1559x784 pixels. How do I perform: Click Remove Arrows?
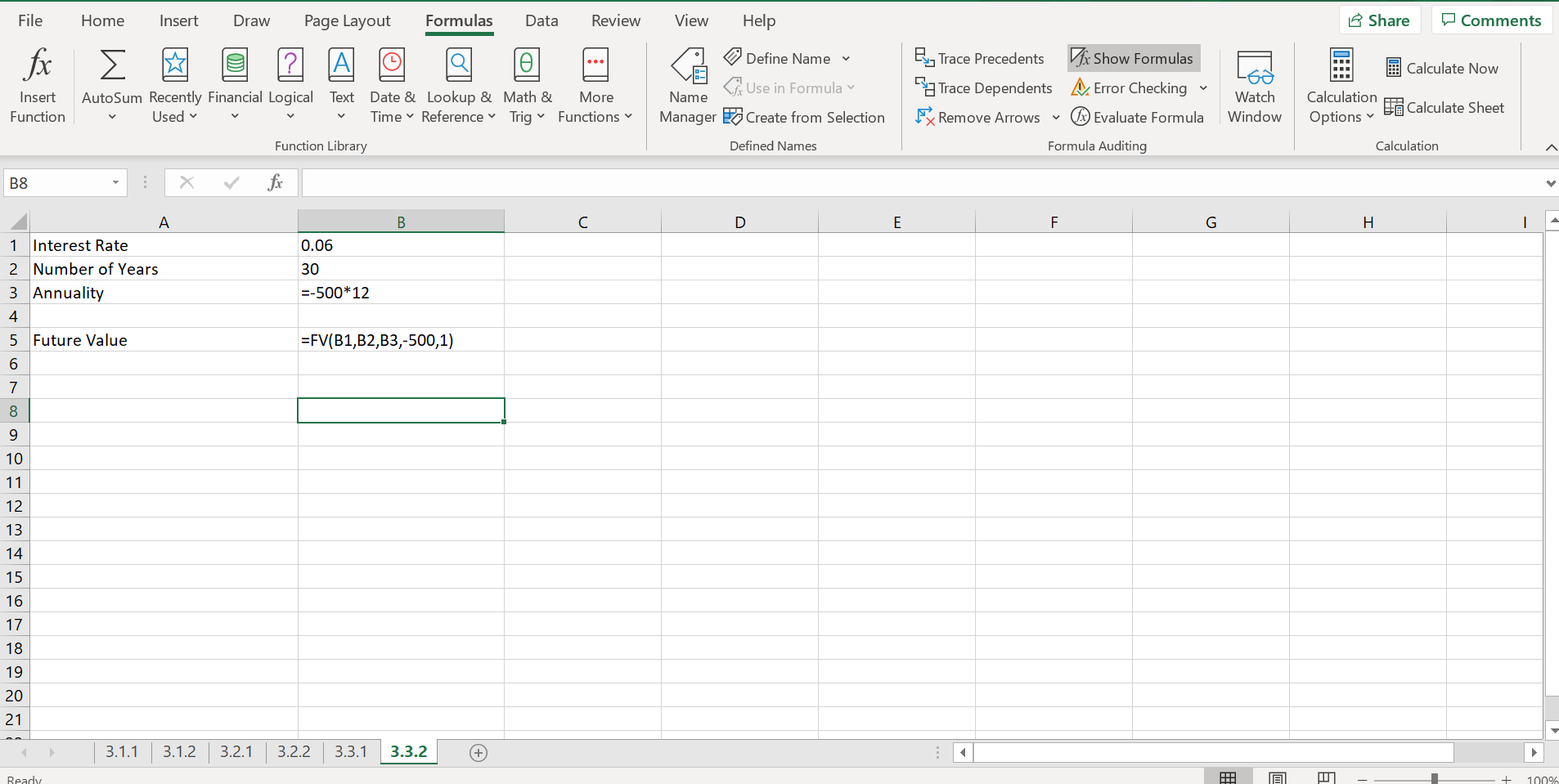977,117
